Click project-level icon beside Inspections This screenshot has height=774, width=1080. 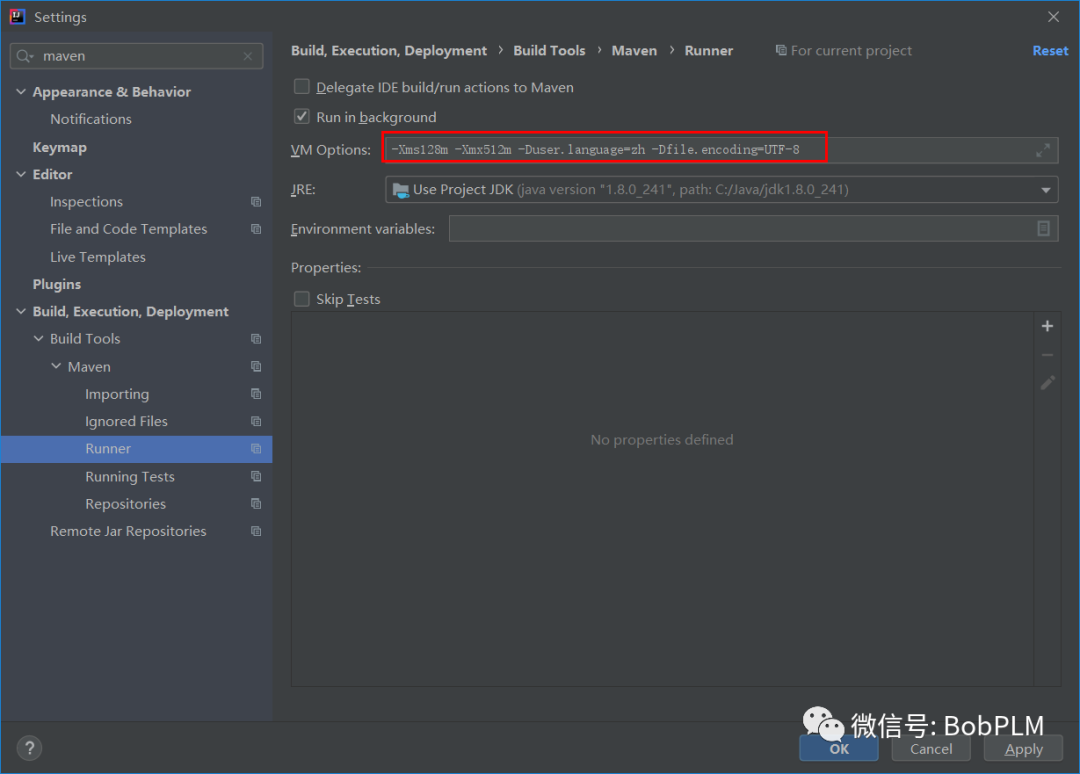[x=256, y=202]
